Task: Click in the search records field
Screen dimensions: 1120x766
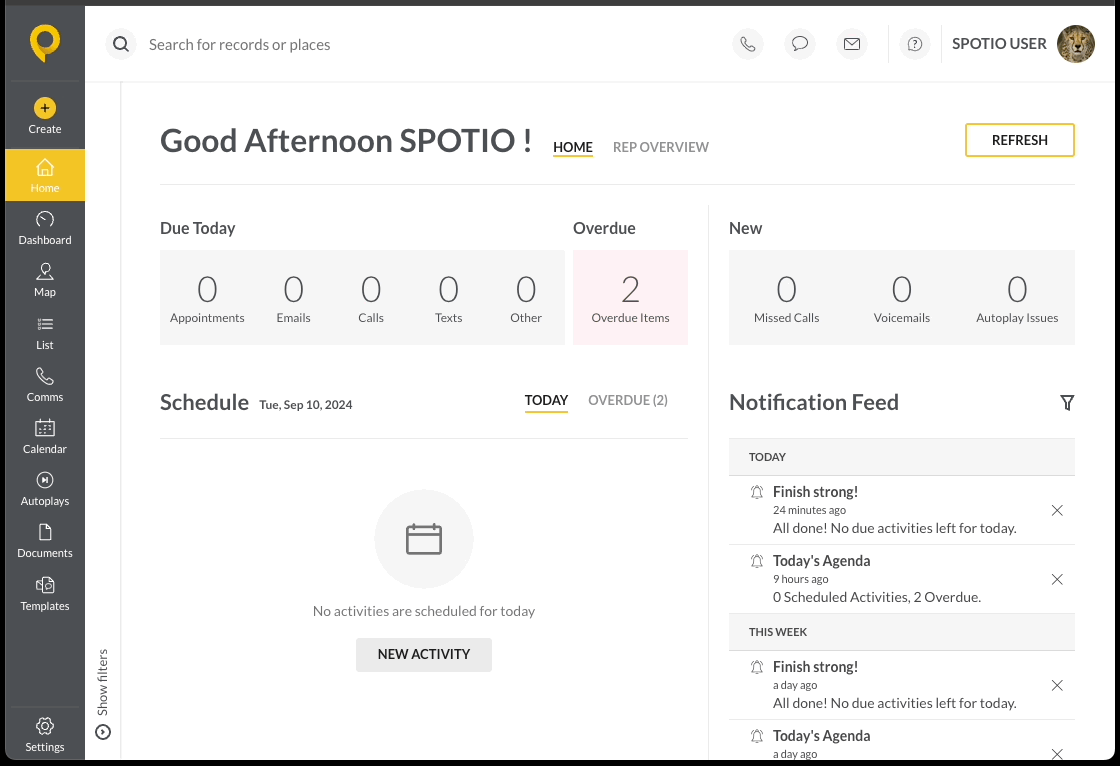Action: (239, 45)
